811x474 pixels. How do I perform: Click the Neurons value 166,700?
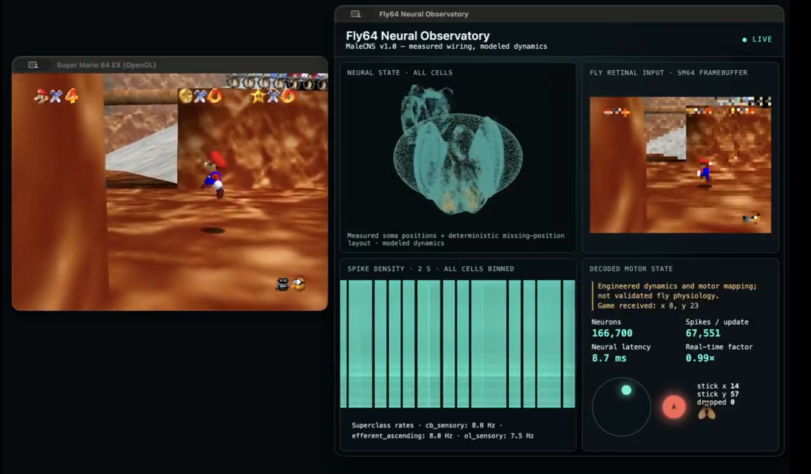pos(612,333)
